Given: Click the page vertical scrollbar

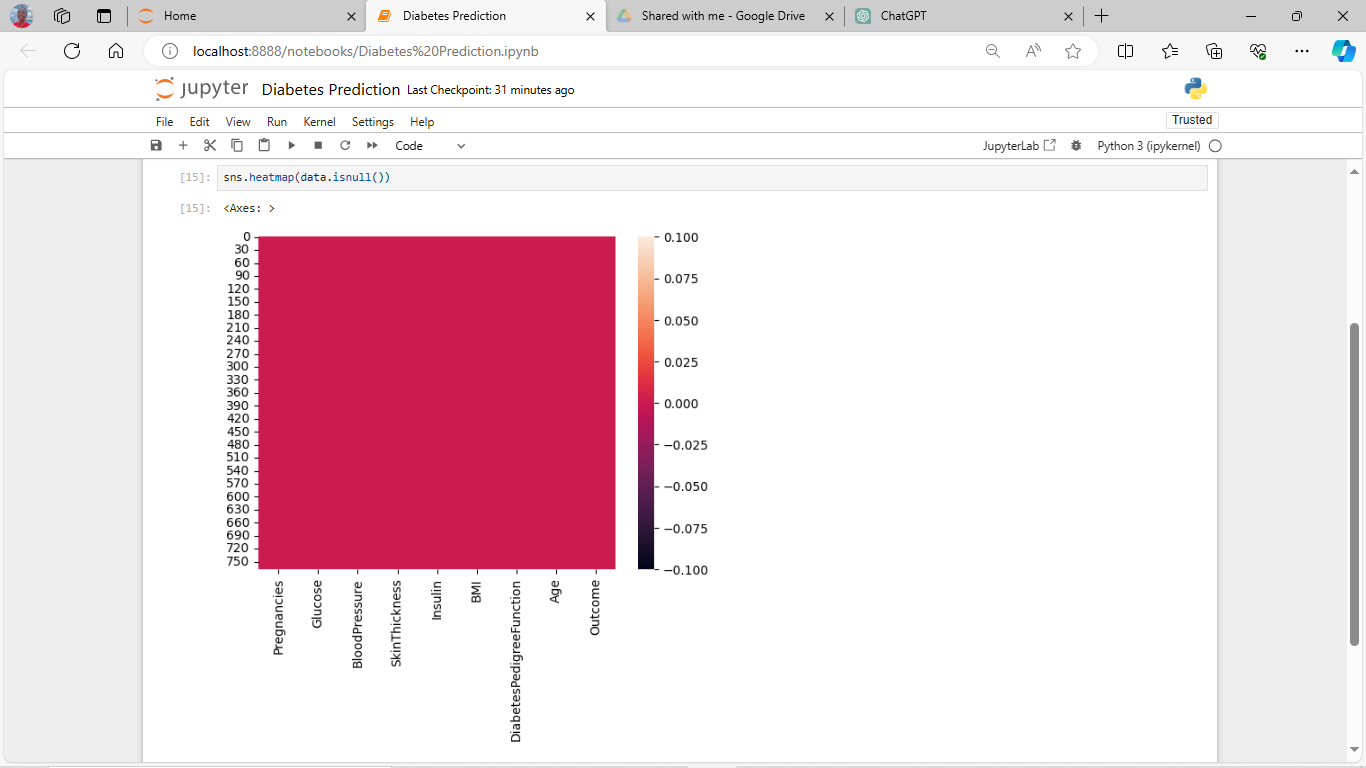Looking at the screenshot, I should pyautogui.click(x=1355, y=483).
